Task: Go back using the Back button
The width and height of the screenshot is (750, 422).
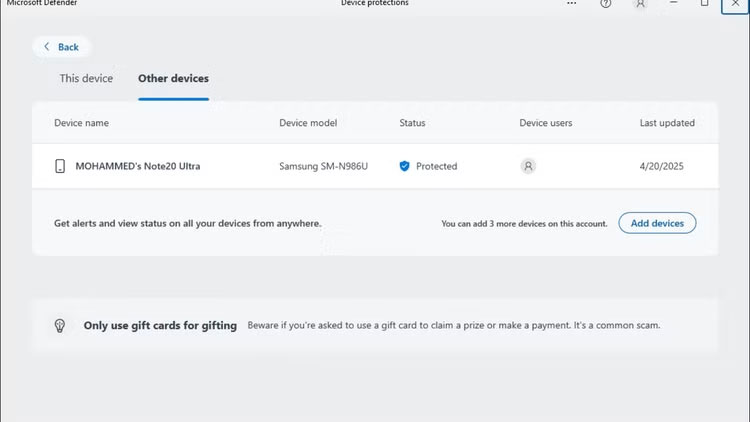Action: point(61,47)
